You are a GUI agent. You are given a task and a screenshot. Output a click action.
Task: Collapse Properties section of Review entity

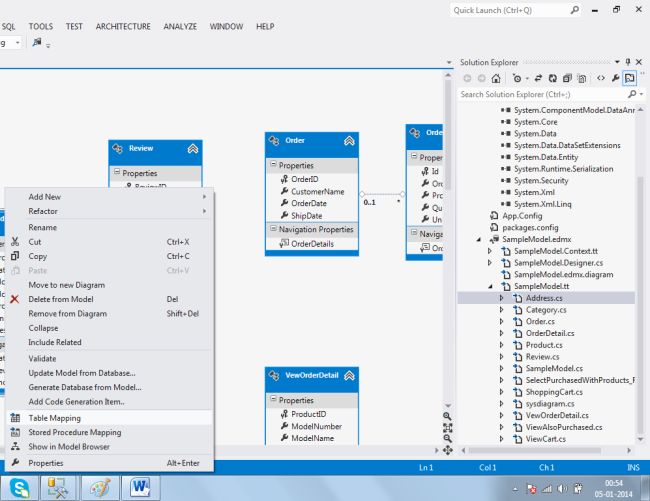click(x=117, y=172)
